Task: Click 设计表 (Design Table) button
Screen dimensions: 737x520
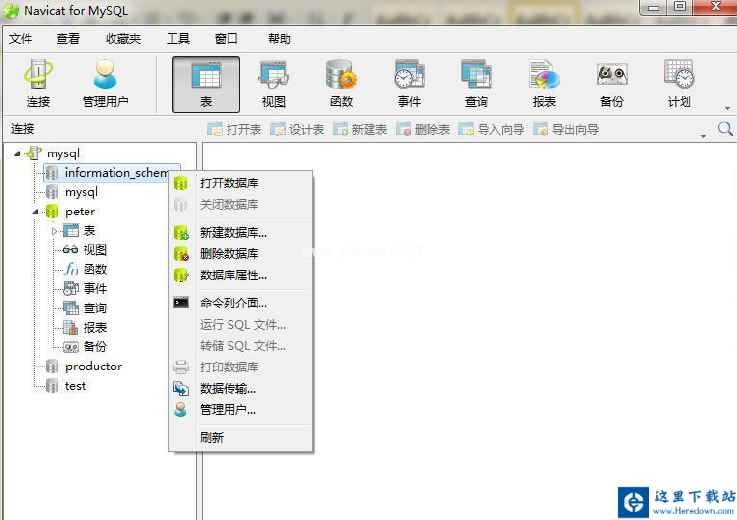Action: click(297, 129)
